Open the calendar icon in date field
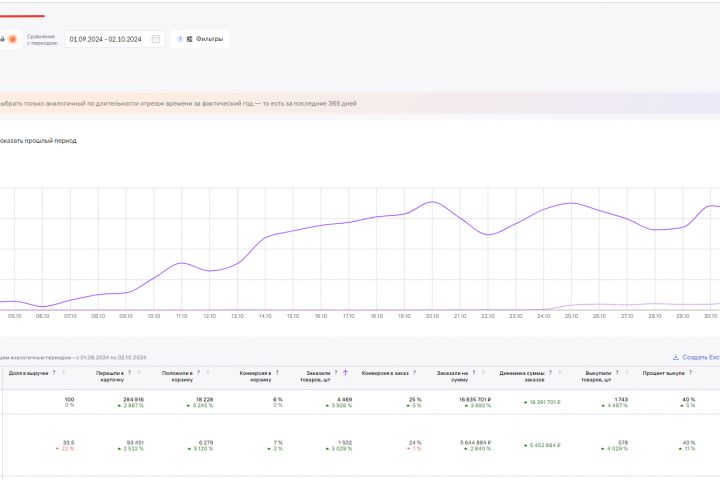This screenshot has width=720, height=480. (155, 39)
